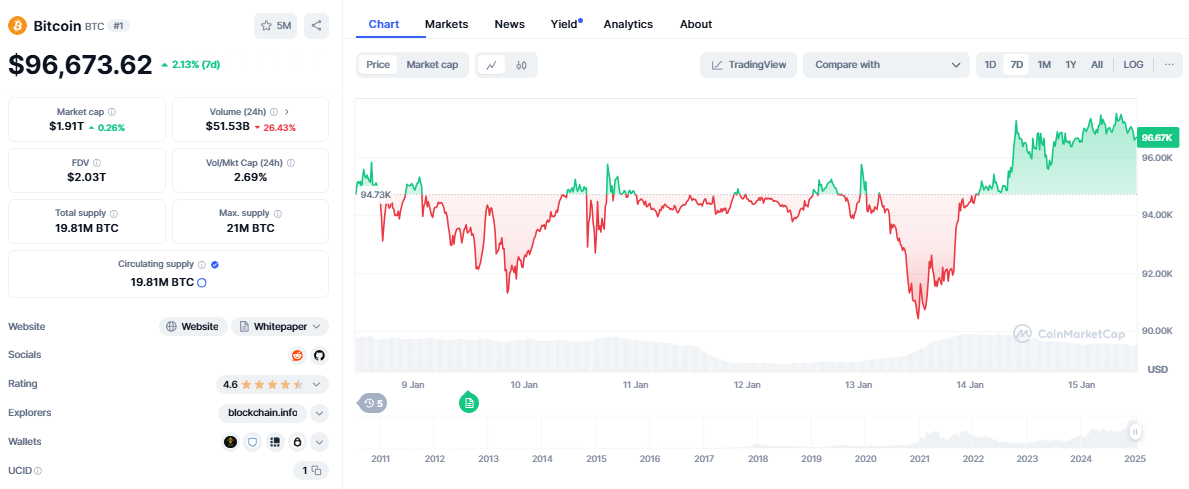Click Vol/Mkt Cap info icon

[291, 162]
